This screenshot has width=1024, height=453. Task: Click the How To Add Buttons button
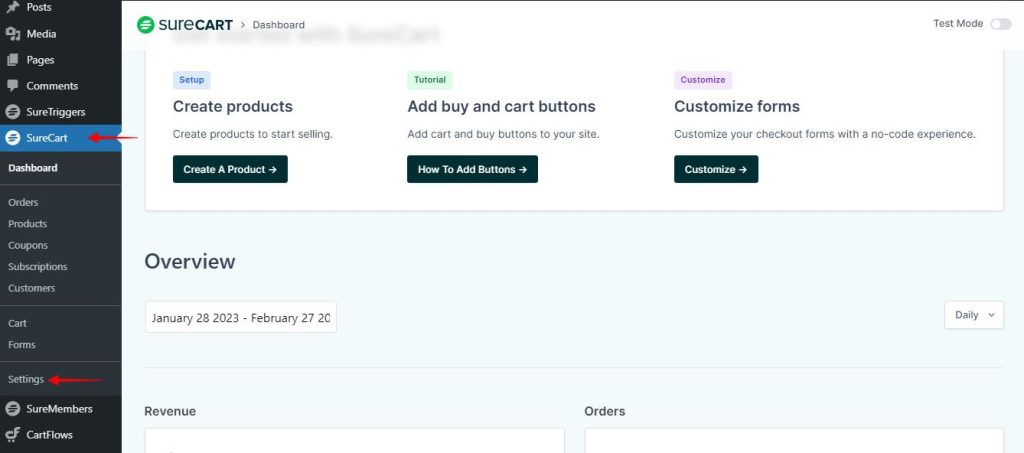[x=472, y=170]
